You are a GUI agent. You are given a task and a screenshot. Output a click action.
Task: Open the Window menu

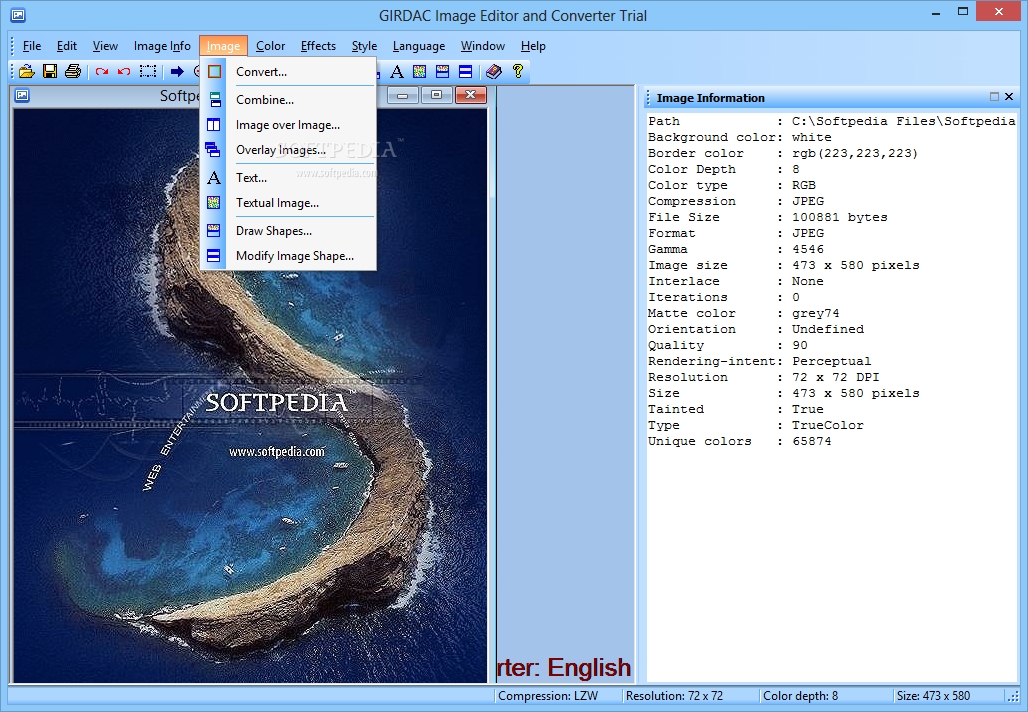(x=483, y=46)
